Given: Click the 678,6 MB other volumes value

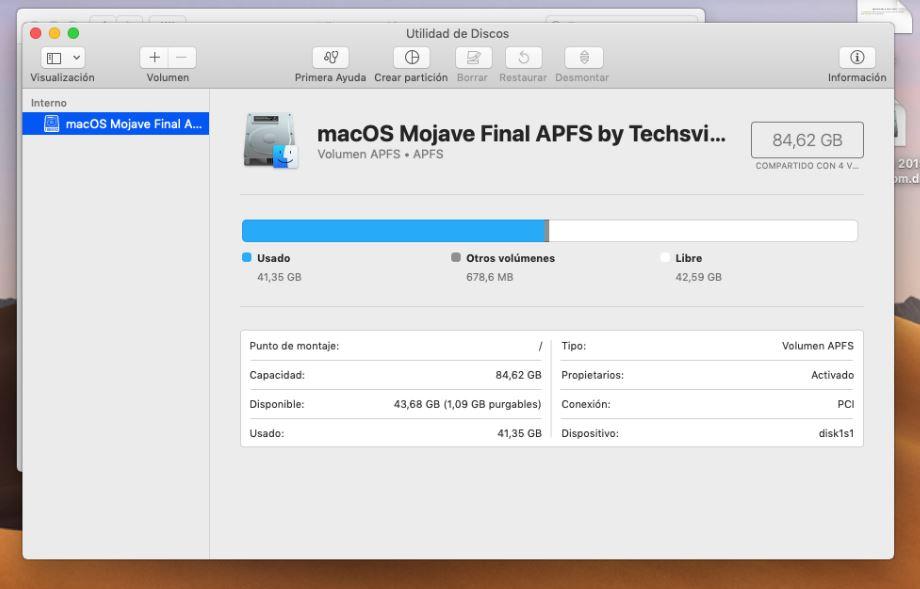Looking at the screenshot, I should [x=490, y=277].
